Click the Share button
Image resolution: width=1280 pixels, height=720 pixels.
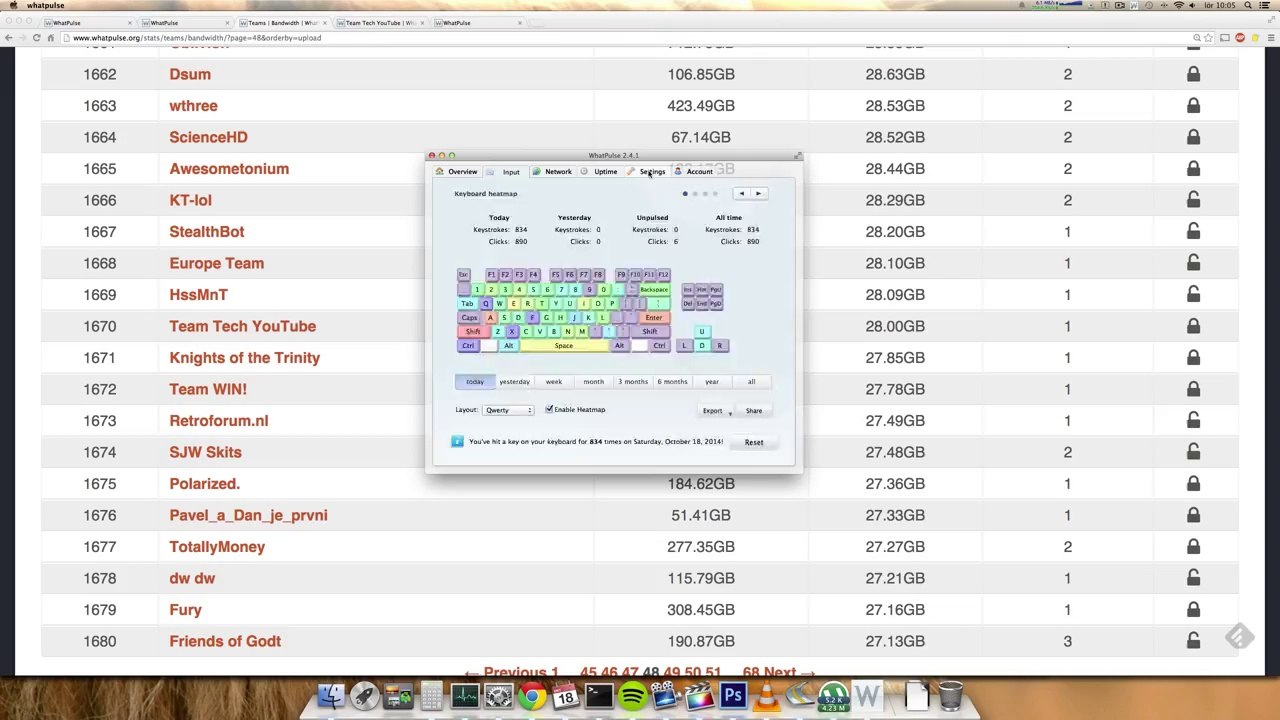754,411
